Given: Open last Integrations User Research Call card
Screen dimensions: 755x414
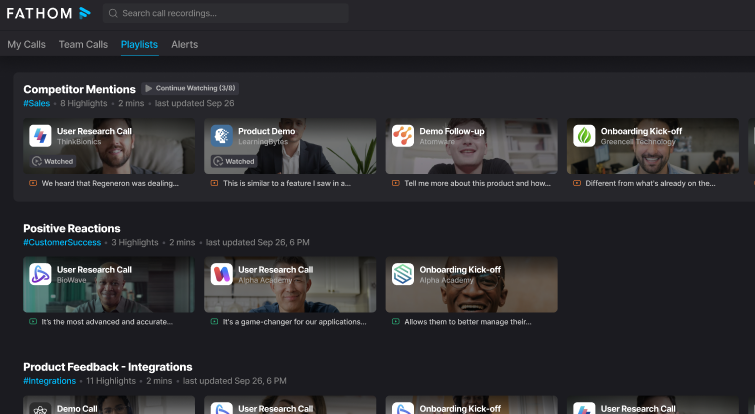Looking at the screenshot, I should coord(653,405).
